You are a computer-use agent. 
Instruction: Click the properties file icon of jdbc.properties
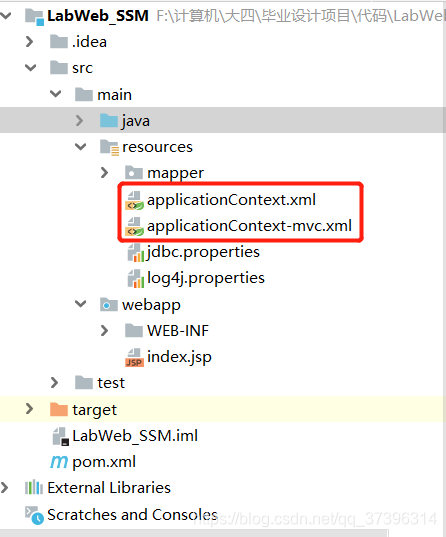[x=135, y=253]
